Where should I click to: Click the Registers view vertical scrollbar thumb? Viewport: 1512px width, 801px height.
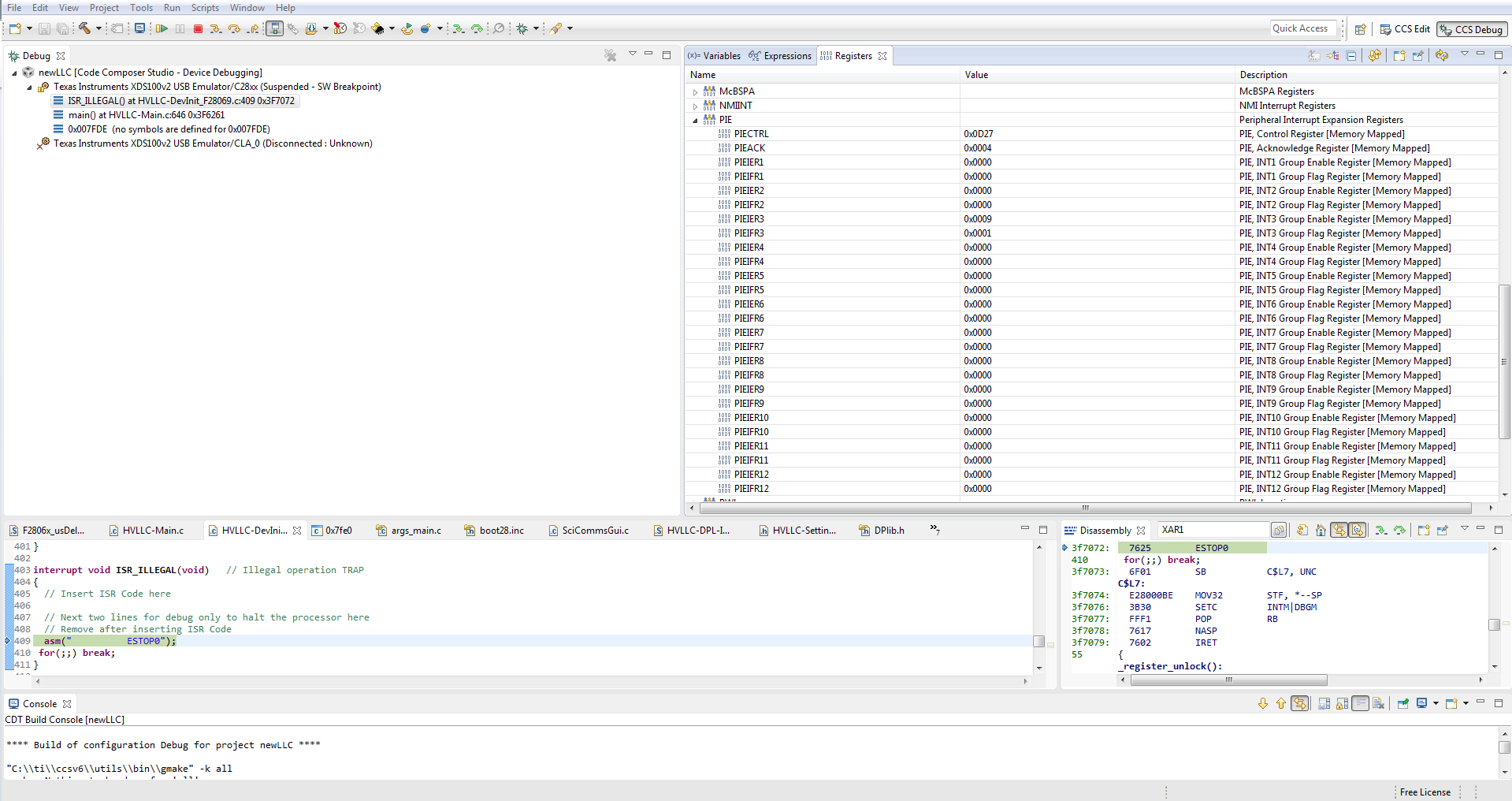(x=1504, y=361)
